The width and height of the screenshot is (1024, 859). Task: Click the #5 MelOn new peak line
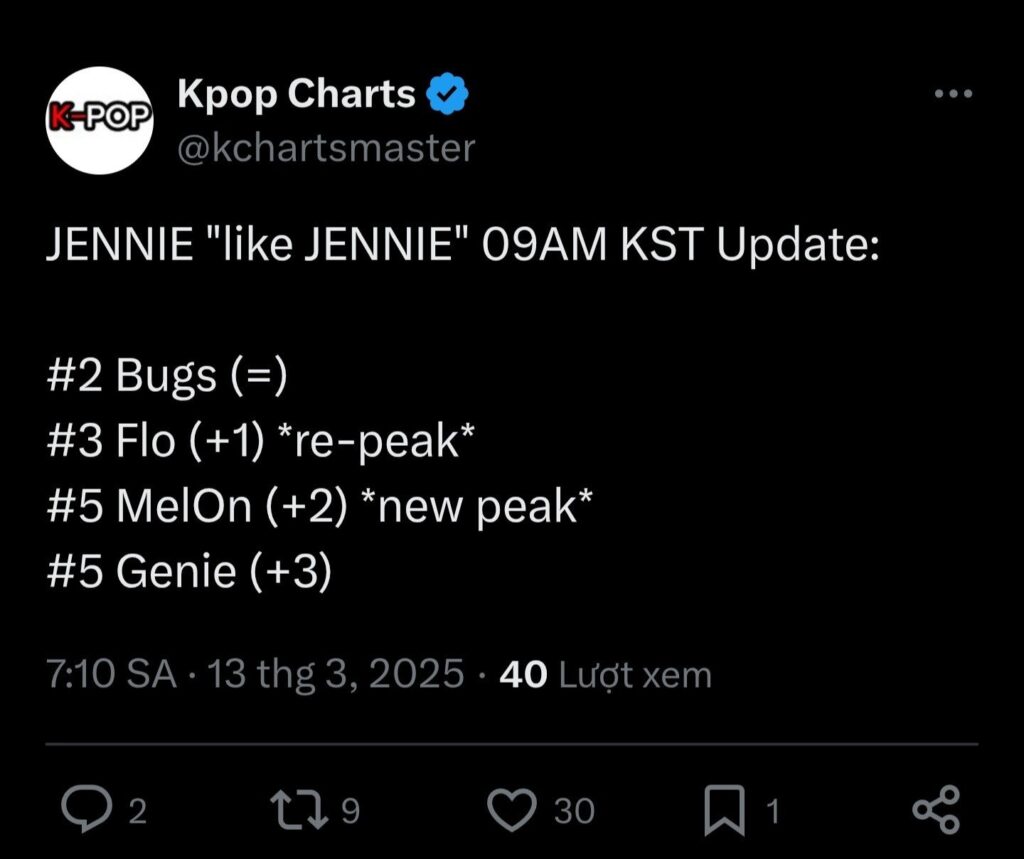[320, 507]
